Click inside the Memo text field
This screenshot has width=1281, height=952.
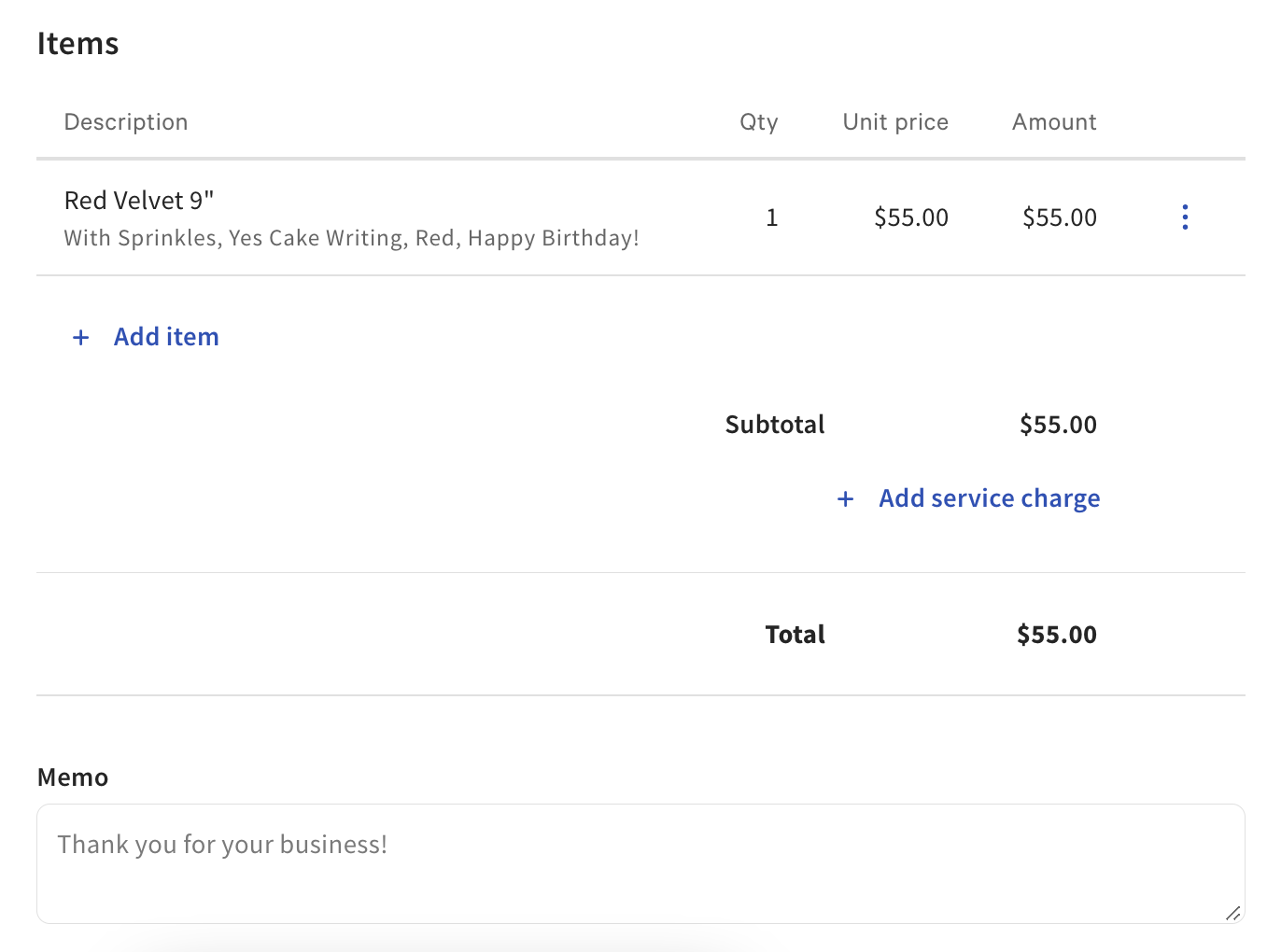tap(640, 863)
